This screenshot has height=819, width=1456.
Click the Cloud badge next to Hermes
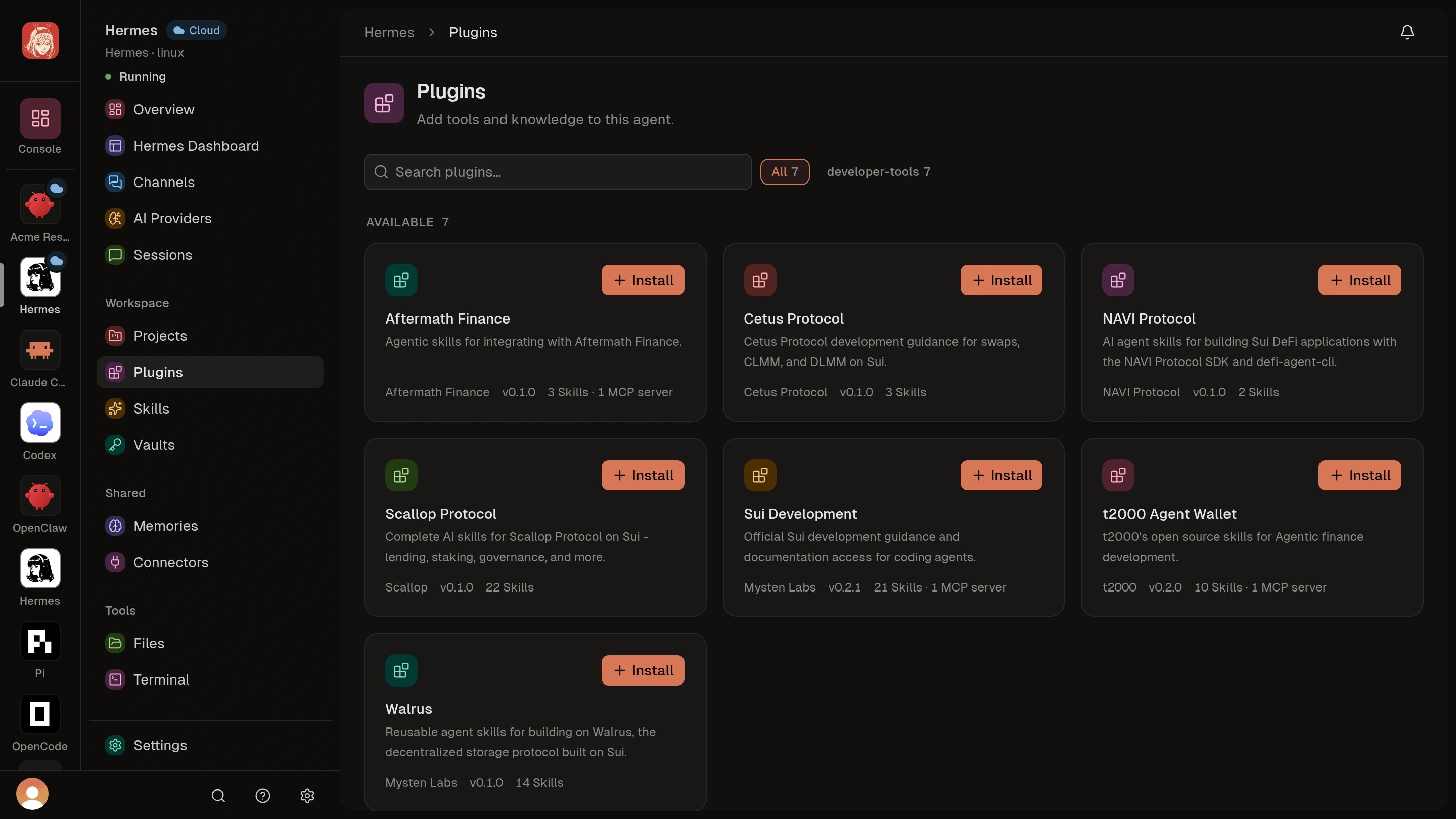(x=197, y=30)
